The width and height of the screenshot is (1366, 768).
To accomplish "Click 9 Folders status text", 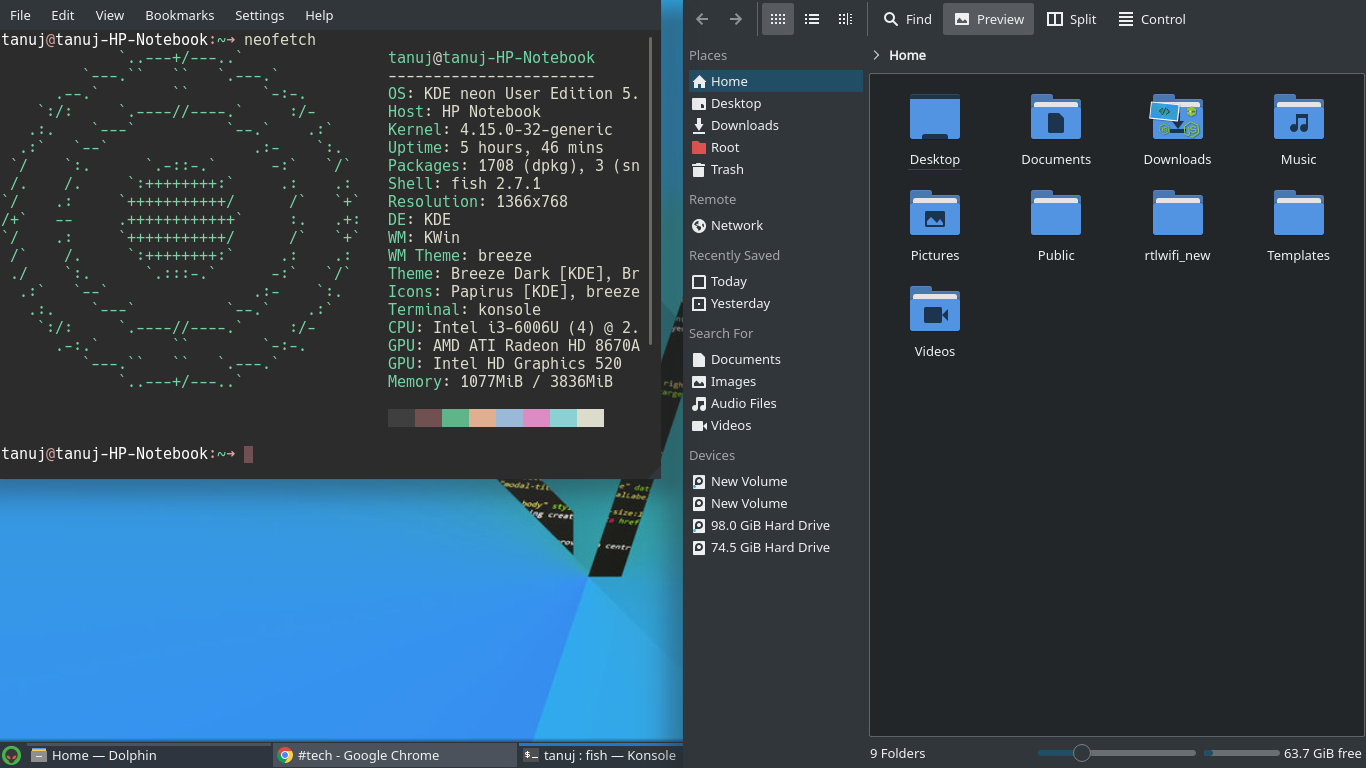I will pos(897,753).
